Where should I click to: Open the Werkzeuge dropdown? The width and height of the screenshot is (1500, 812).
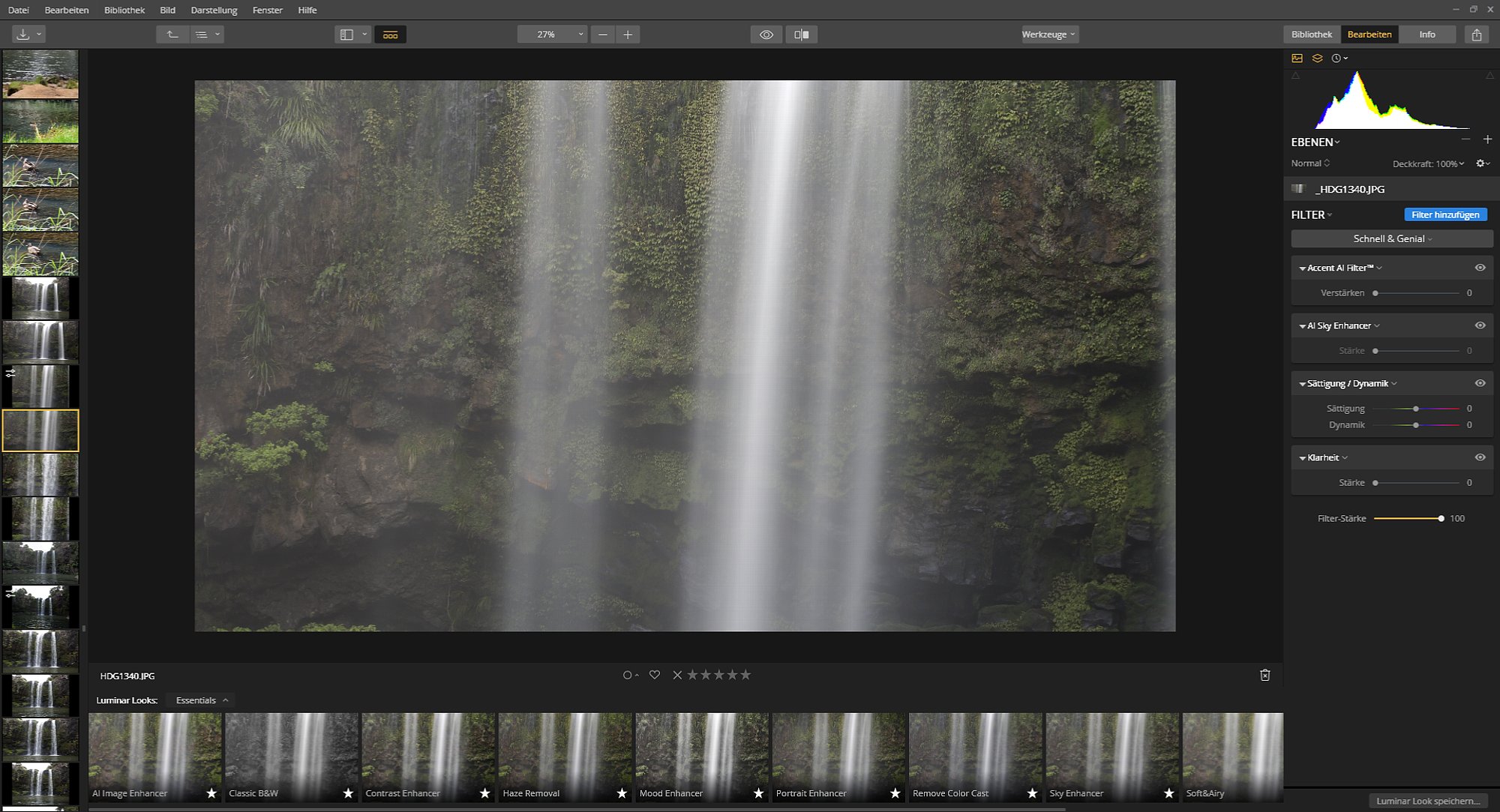coord(1048,34)
